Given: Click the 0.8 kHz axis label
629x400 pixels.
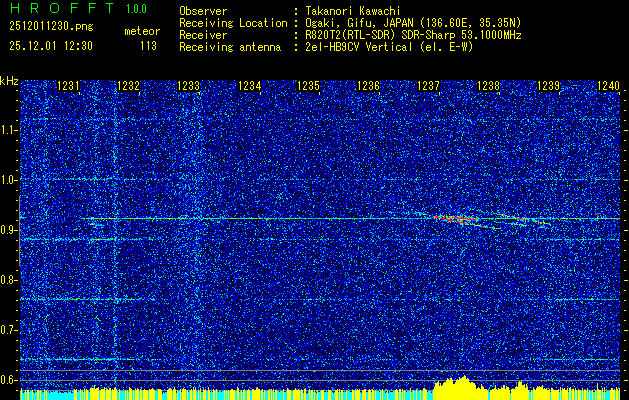Looking at the screenshot, I should pyautogui.click(x=8, y=280).
